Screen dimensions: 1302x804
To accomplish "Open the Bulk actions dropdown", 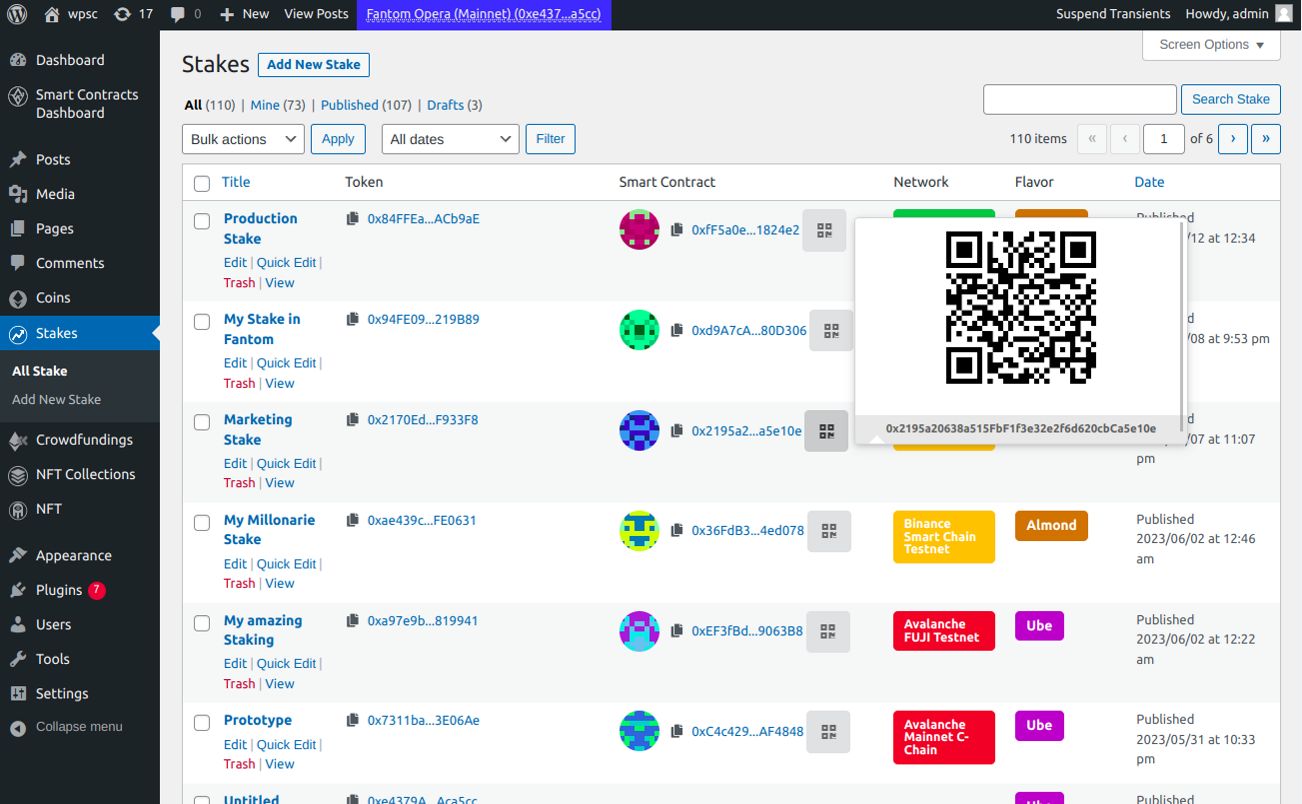I will point(243,139).
